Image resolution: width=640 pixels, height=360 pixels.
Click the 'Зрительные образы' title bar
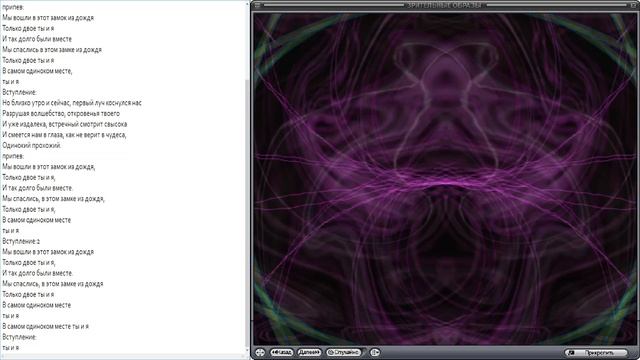click(444, 5)
